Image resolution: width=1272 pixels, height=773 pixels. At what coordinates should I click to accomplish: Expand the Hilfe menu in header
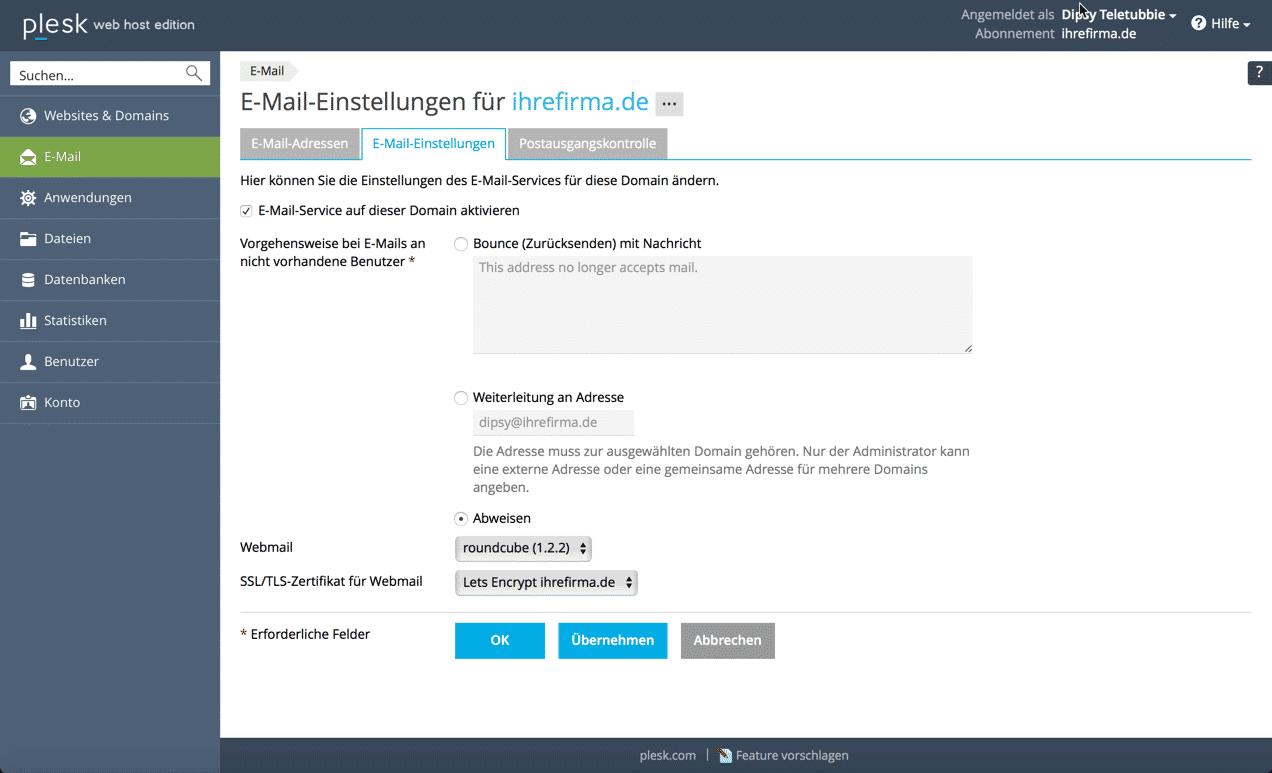pos(1221,23)
